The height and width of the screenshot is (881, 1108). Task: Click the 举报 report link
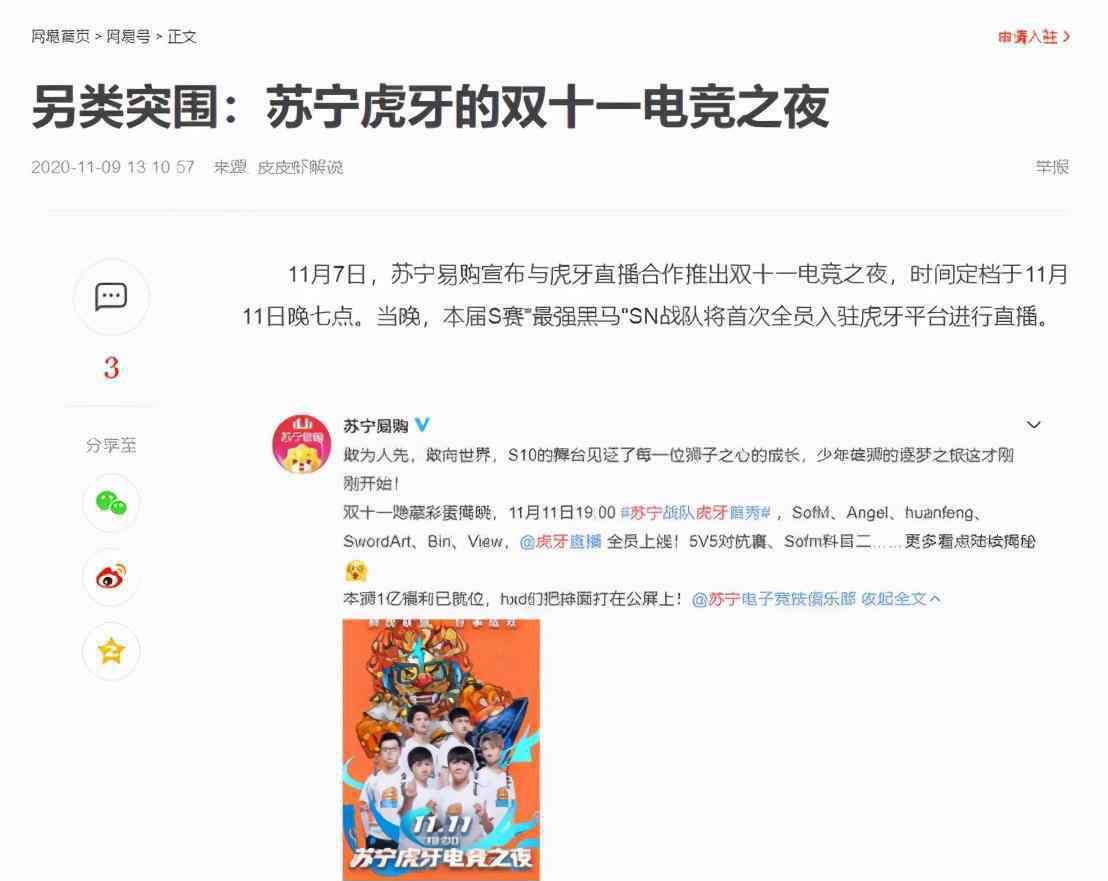pyautogui.click(x=1052, y=167)
